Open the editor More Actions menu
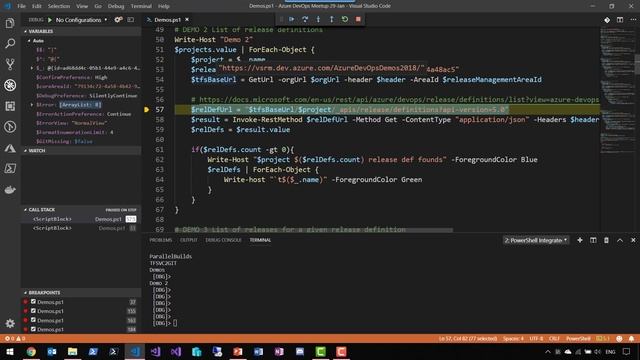 tap(633, 20)
